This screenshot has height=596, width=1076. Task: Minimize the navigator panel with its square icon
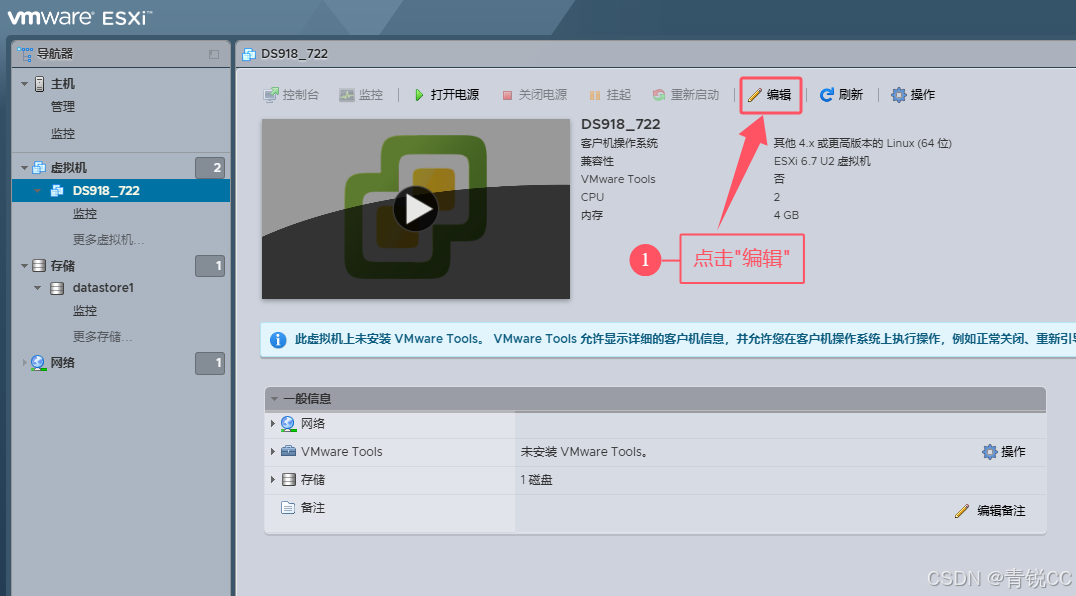214,54
